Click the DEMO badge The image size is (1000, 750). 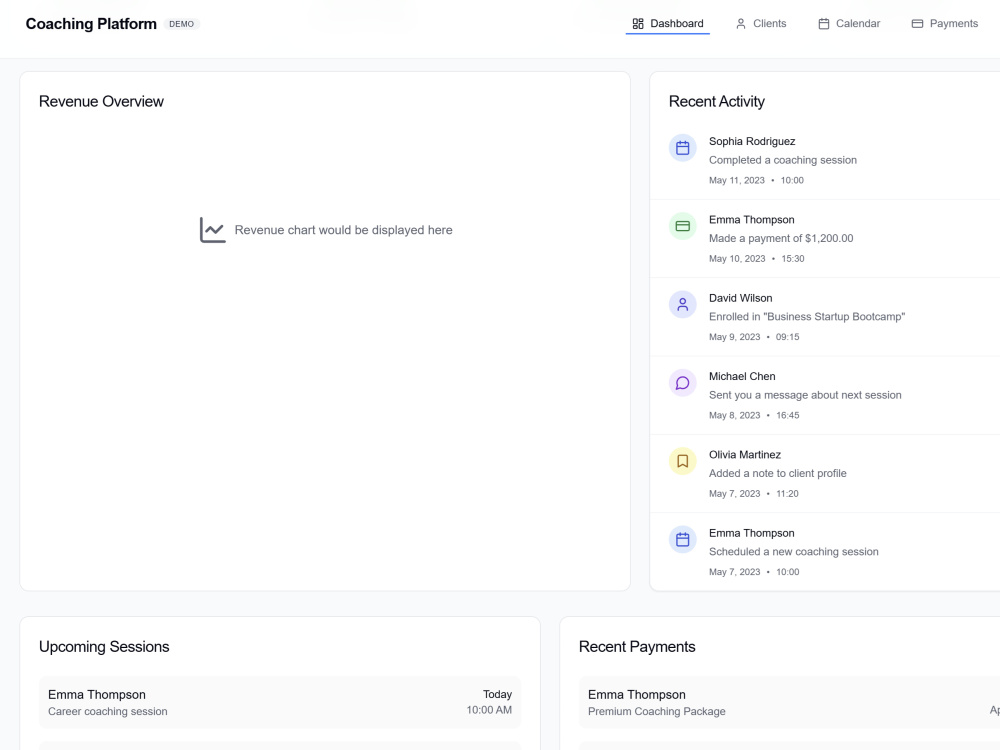[182, 24]
